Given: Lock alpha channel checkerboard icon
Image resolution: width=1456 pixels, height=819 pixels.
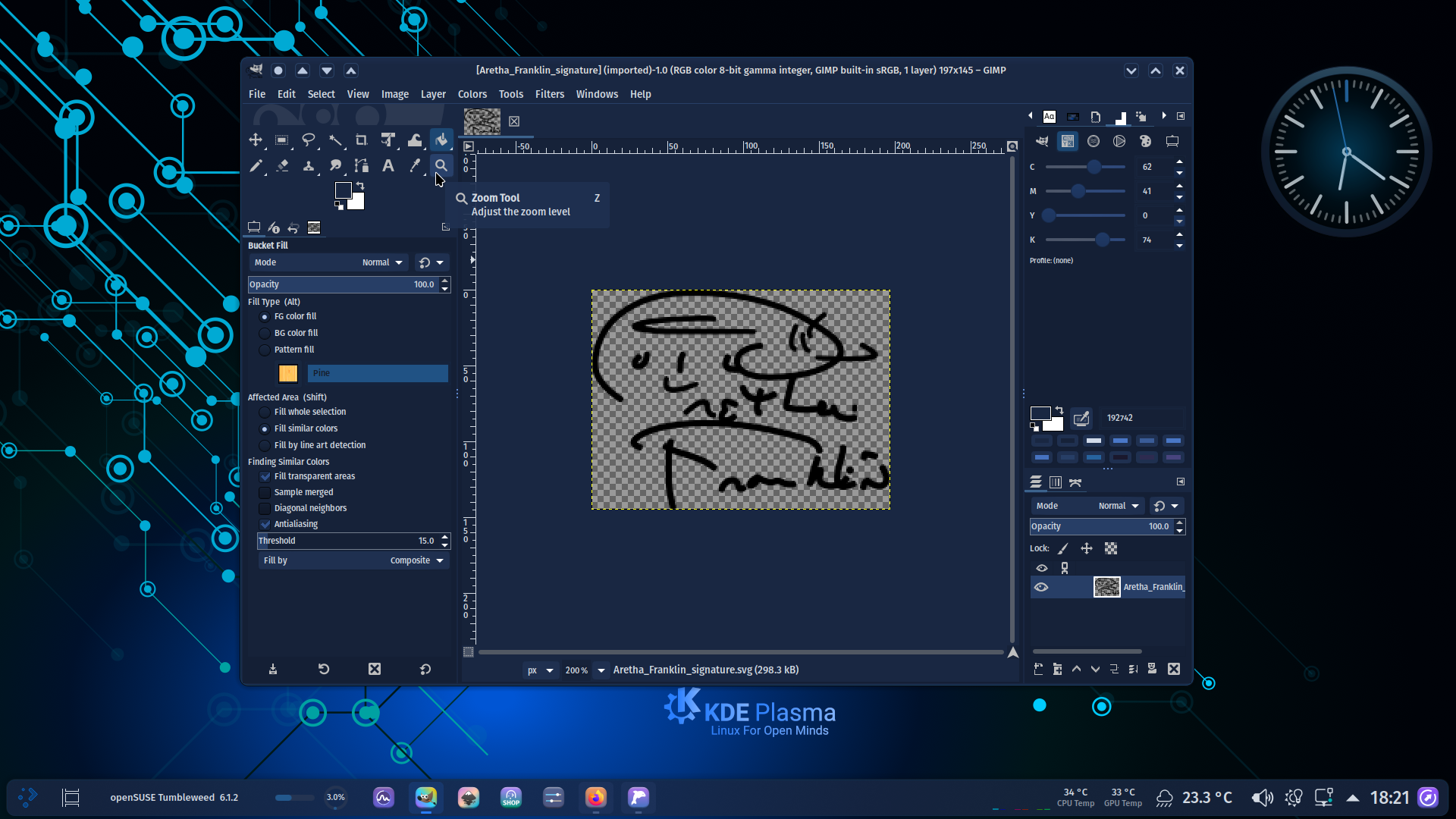Looking at the screenshot, I should (1111, 548).
